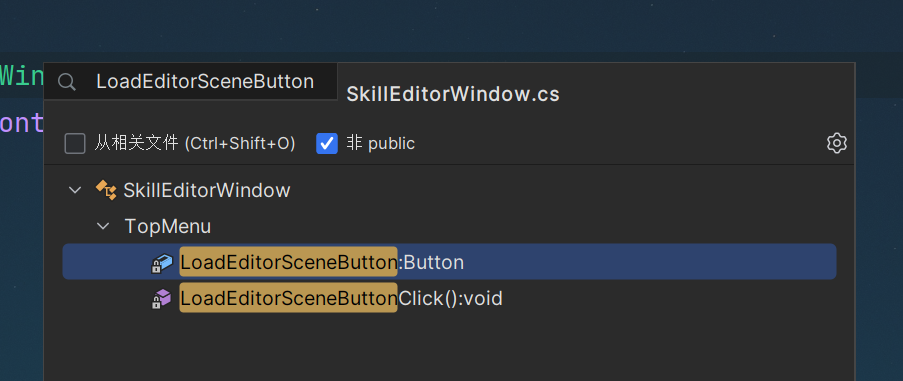Focus the LoadEditorSceneButton search field

coord(191,82)
